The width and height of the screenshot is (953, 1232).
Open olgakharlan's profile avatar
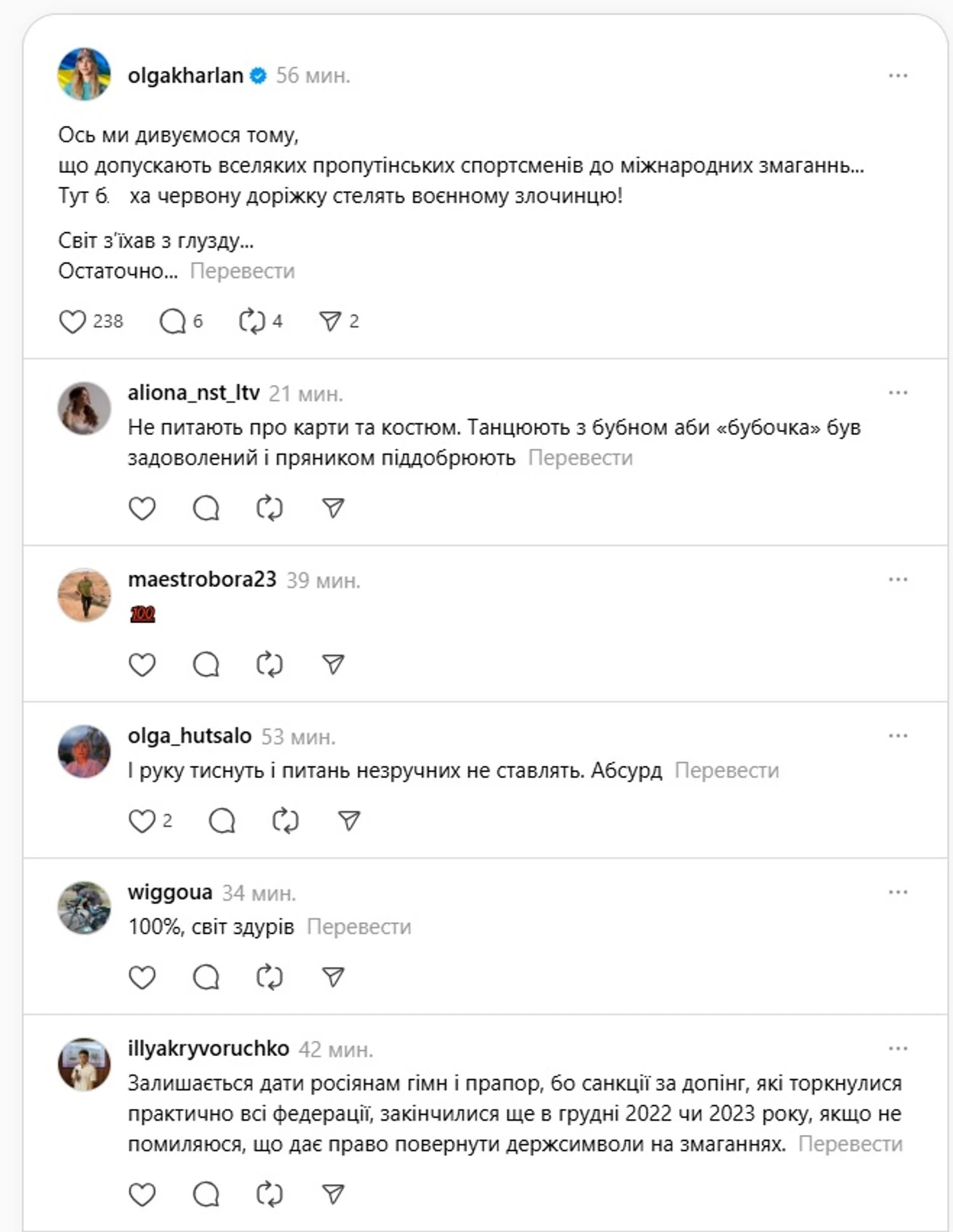pyautogui.click(x=84, y=74)
